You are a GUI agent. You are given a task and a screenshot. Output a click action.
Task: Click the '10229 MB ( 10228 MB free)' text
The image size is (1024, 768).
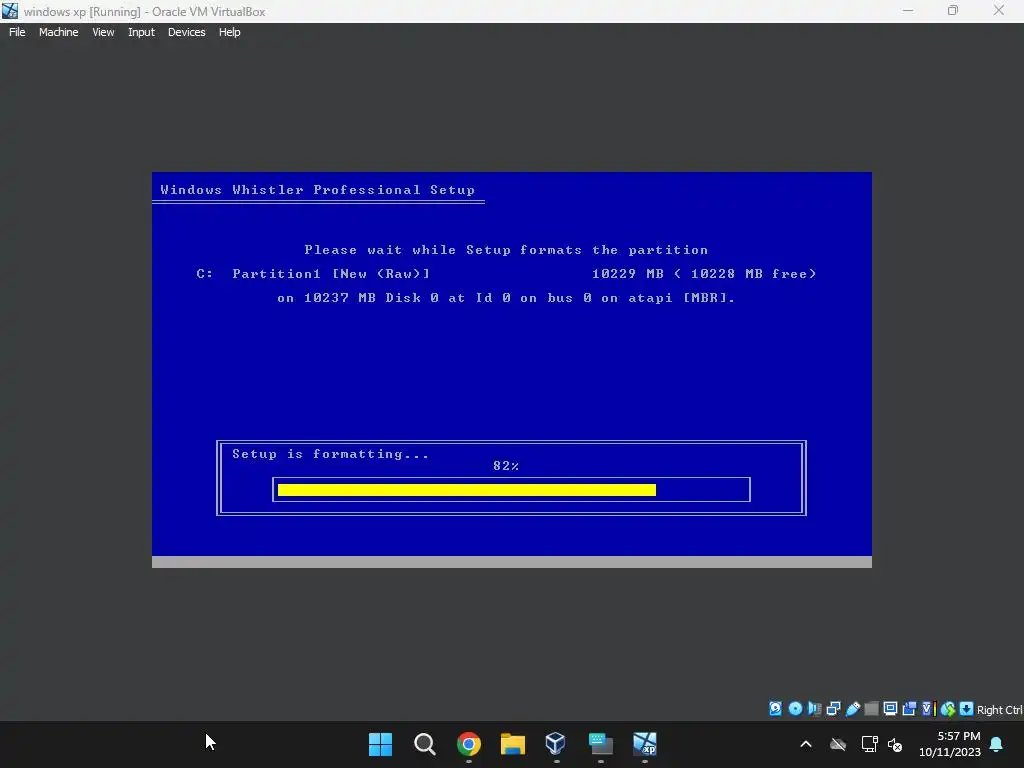(704, 274)
